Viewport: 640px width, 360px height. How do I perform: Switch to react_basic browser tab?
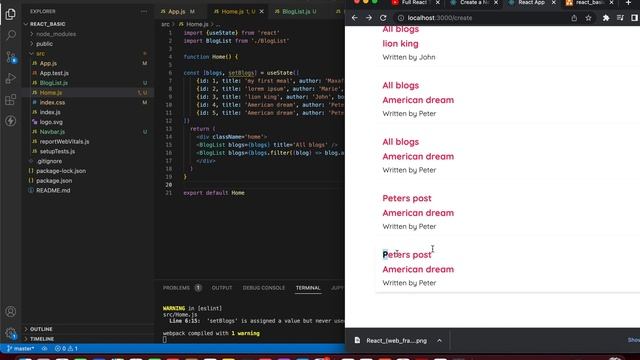[589, 3]
